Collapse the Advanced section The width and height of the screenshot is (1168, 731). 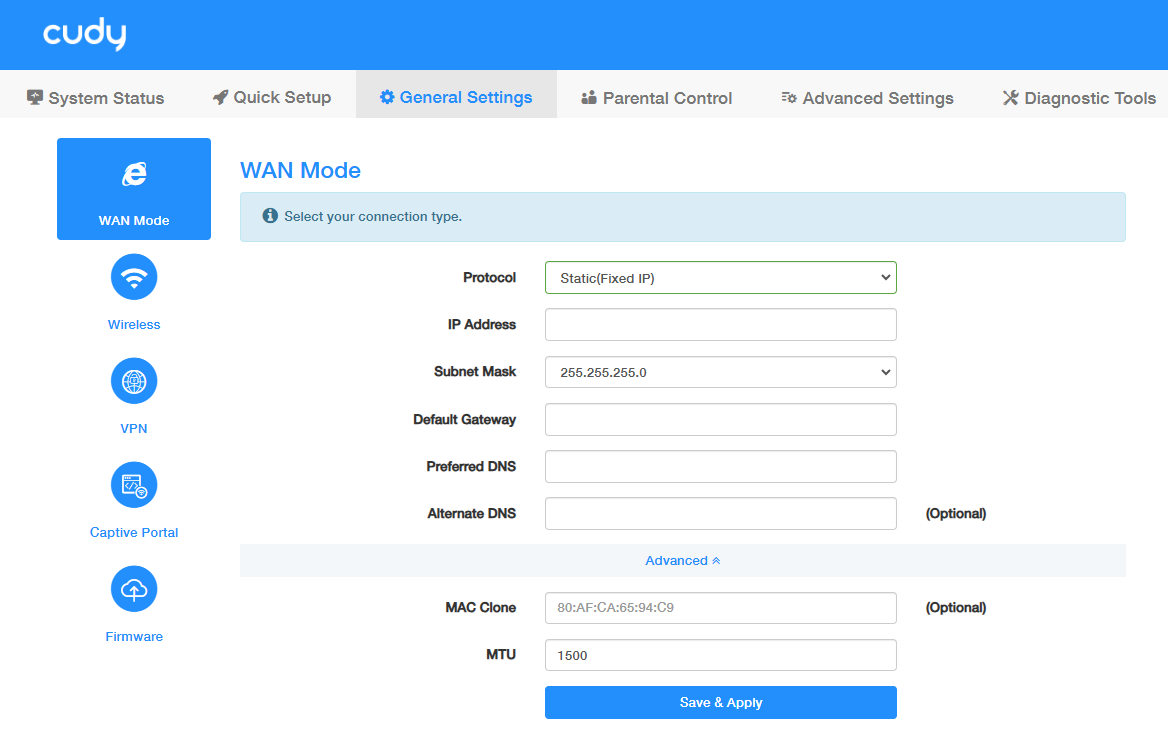pyautogui.click(x=683, y=561)
